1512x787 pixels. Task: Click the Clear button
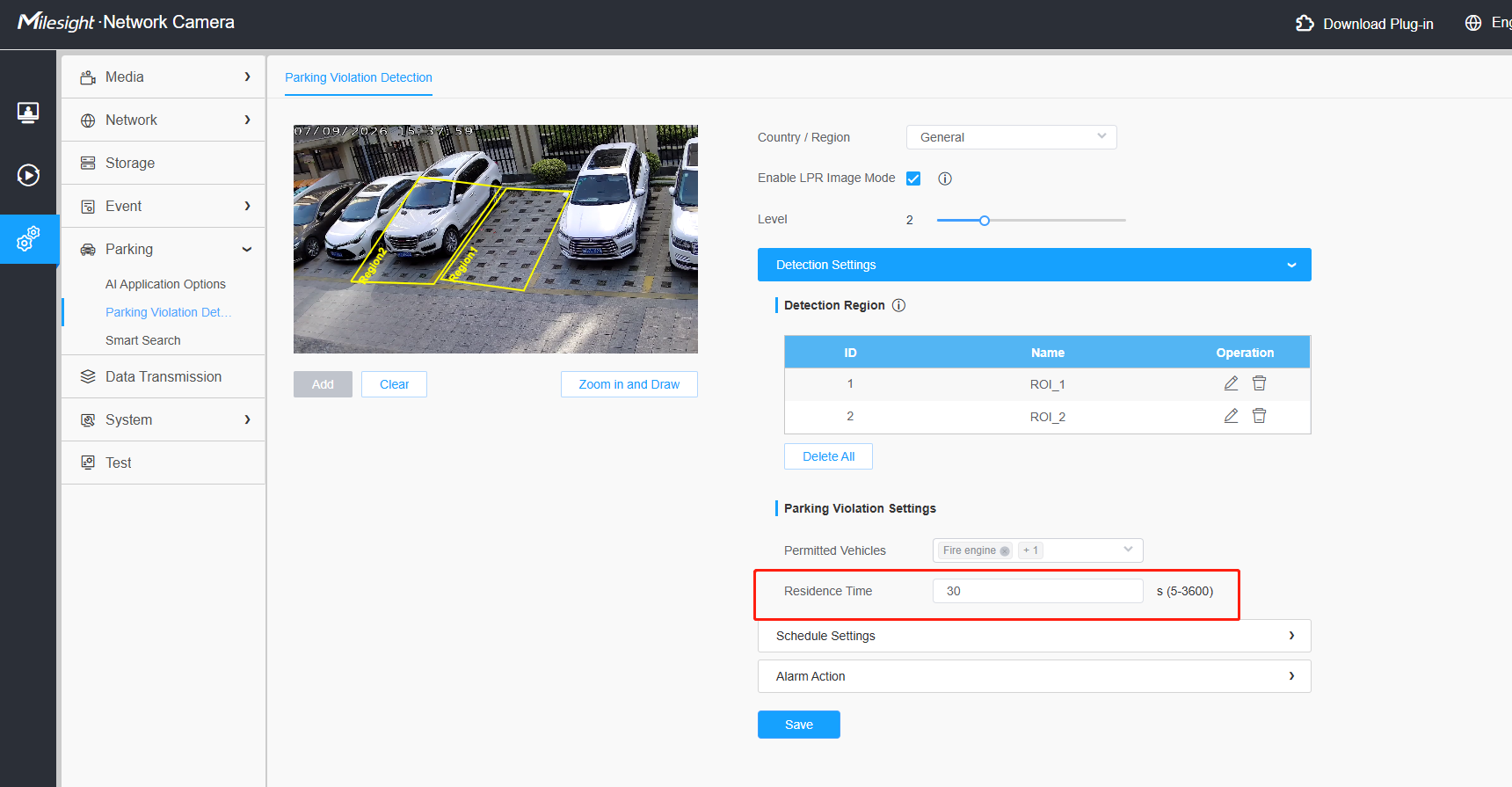pyautogui.click(x=394, y=384)
